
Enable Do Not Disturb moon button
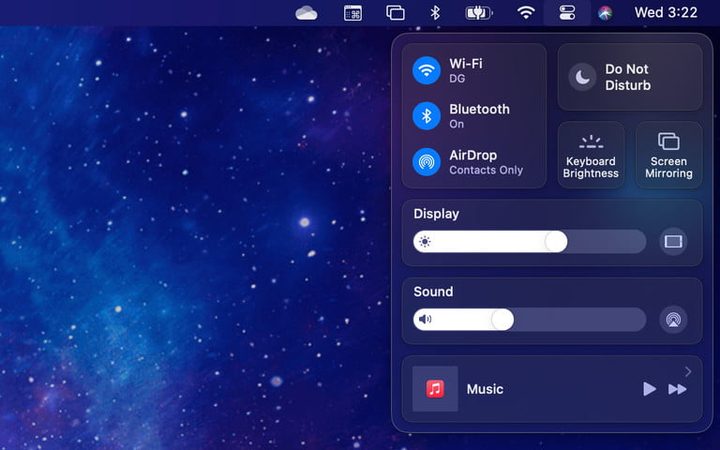[x=582, y=77]
